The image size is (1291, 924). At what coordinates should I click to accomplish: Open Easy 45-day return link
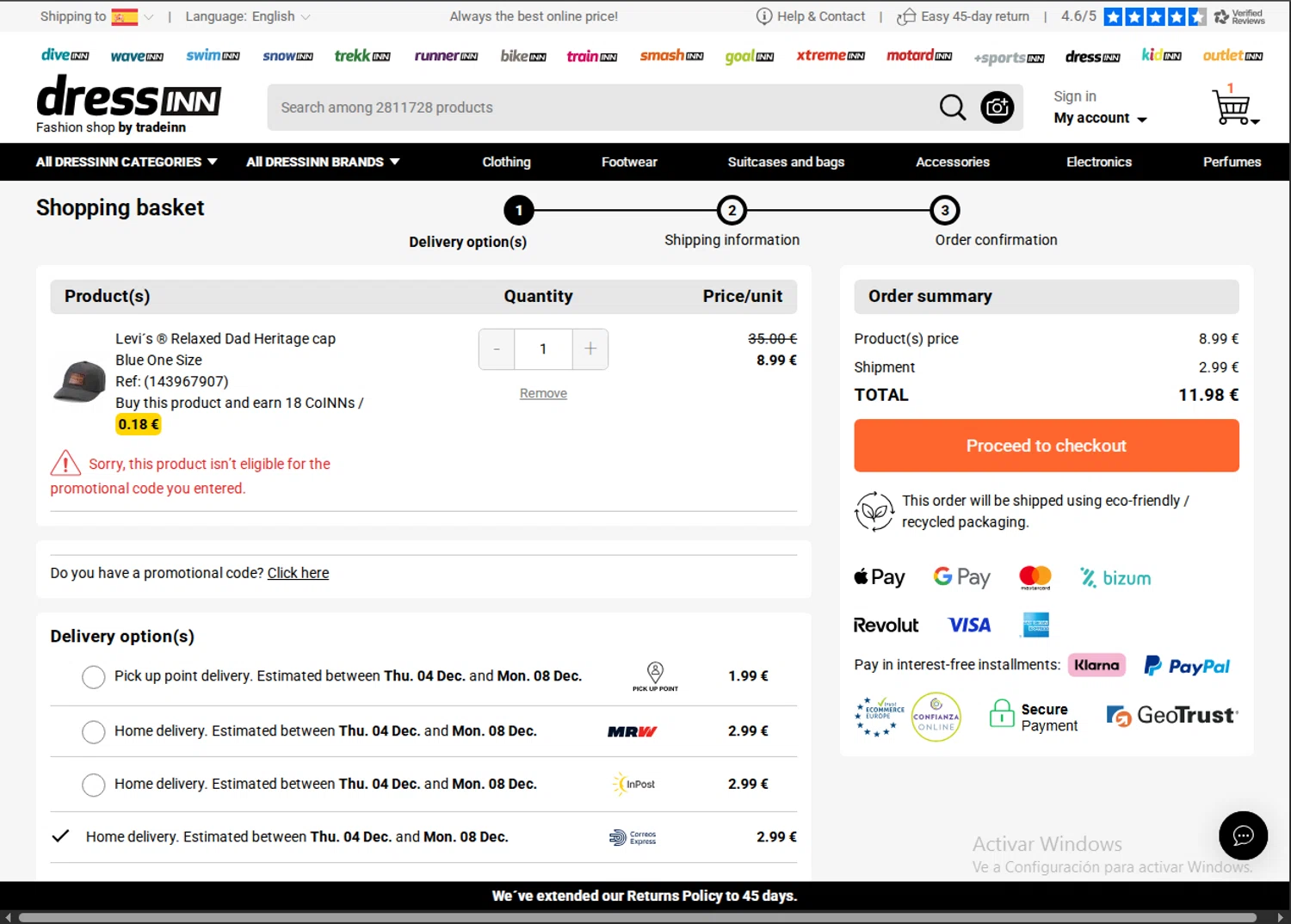tap(963, 16)
